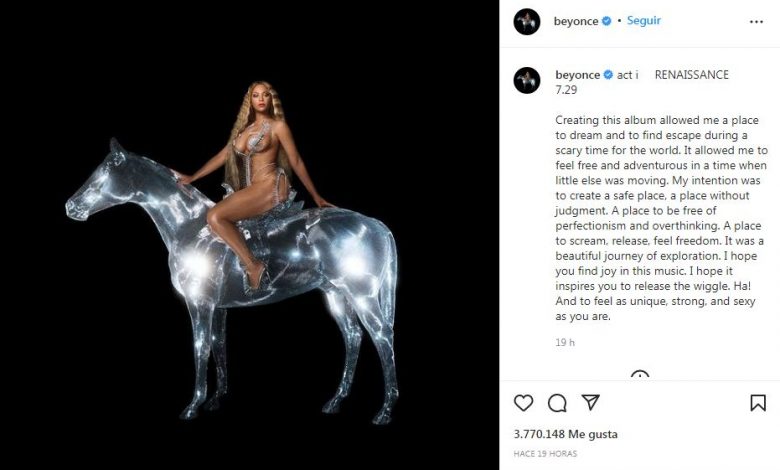Viewport: 780px width, 470px height.
Task: Open comments with speech bubble icon
Action: coord(557,403)
